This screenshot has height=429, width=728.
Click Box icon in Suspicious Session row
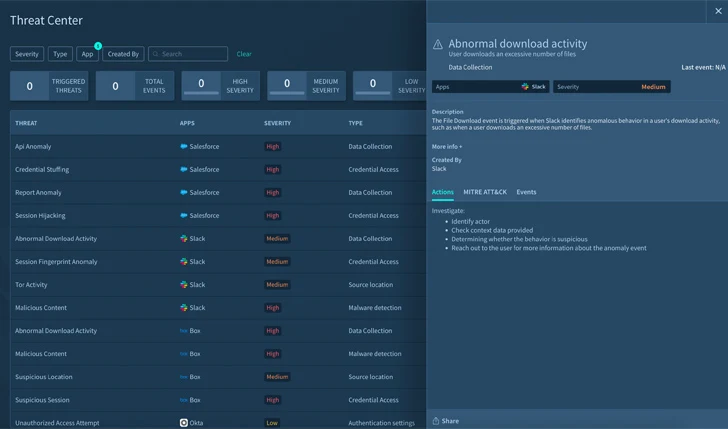pos(183,400)
